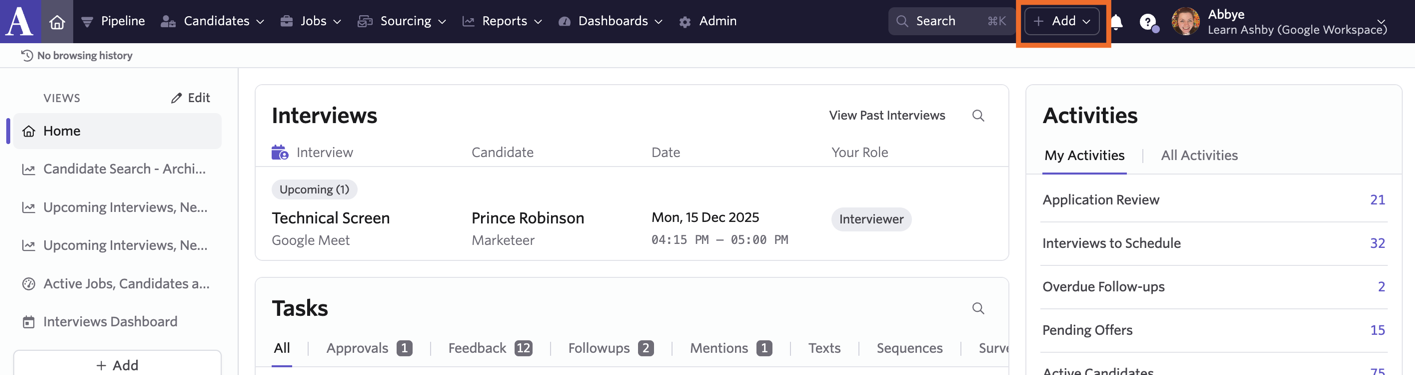The image size is (1415, 375).
Task: Open the help question mark icon
Action: pyautogui.click(x=1148, y=22)
